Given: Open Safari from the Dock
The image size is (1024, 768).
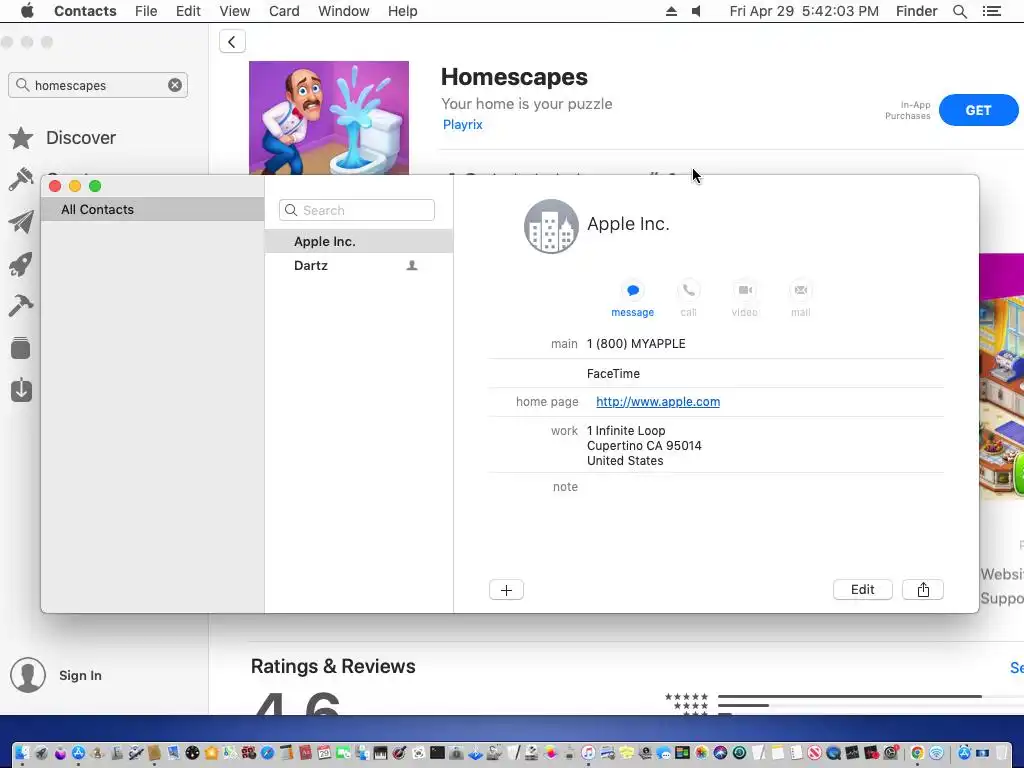Looking at the screenshot, I should [267, 753].
